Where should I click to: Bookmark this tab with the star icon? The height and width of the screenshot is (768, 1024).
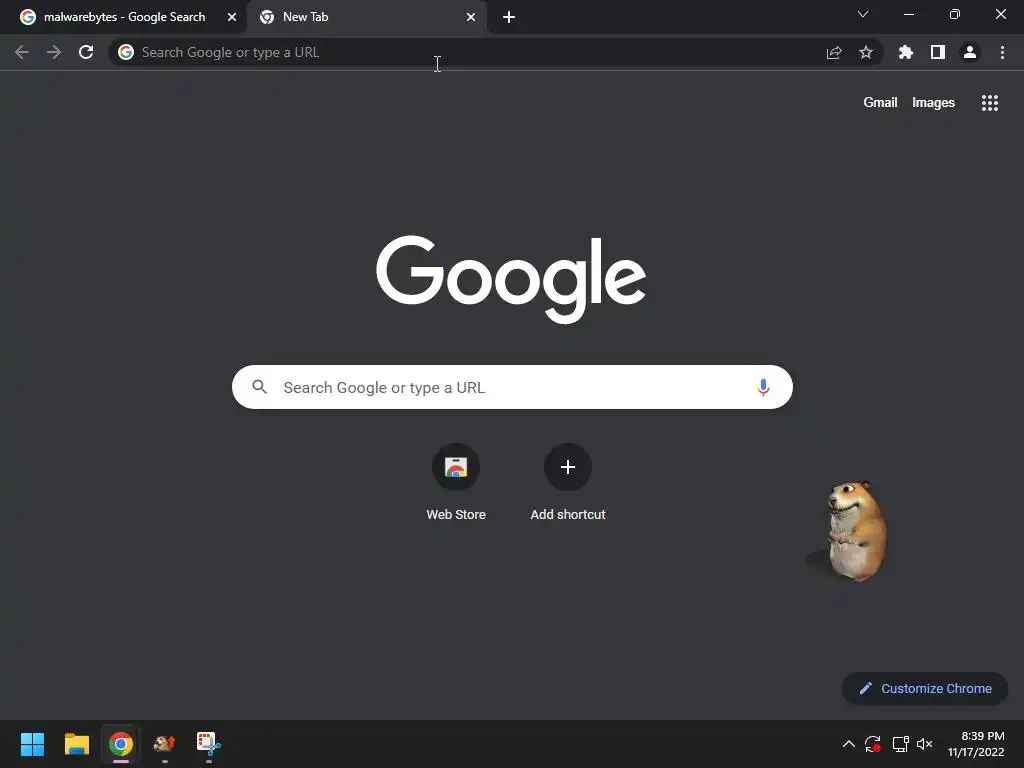click(866, 52)
